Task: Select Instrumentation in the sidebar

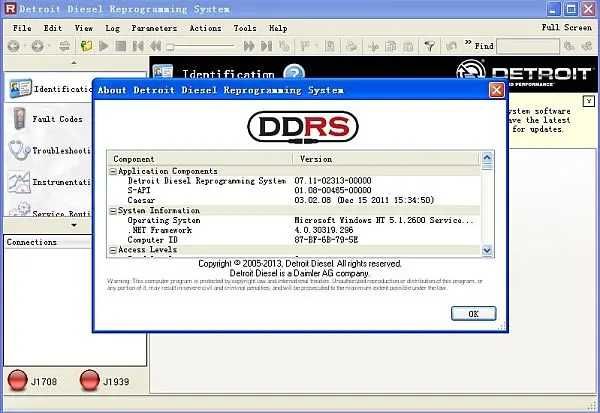Action: pyautogui.click(x=49, y=182)
